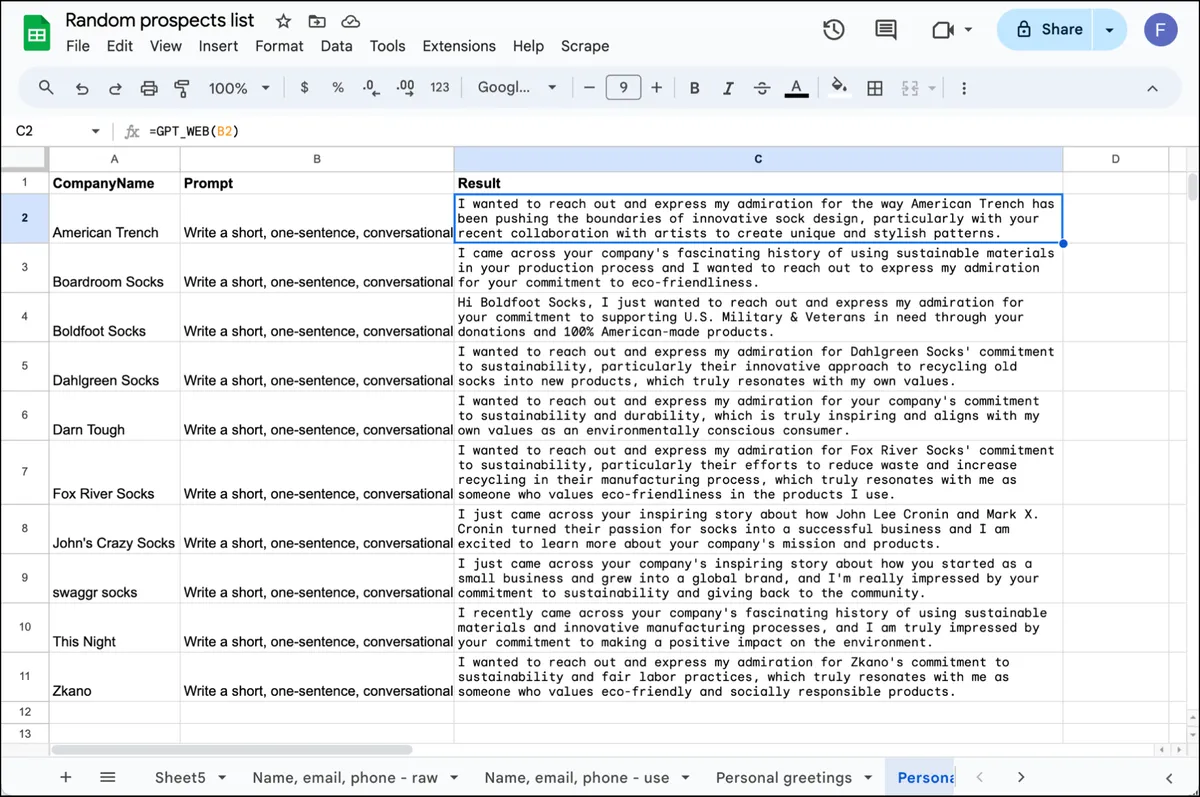Start a video call with camera icon
Screen dimensions: 1200x797
point(942,30)
